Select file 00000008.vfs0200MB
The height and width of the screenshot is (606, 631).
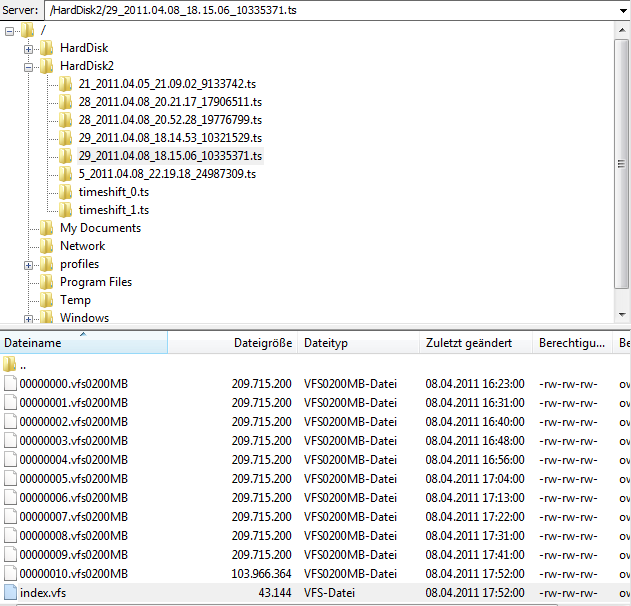point(74,536)
